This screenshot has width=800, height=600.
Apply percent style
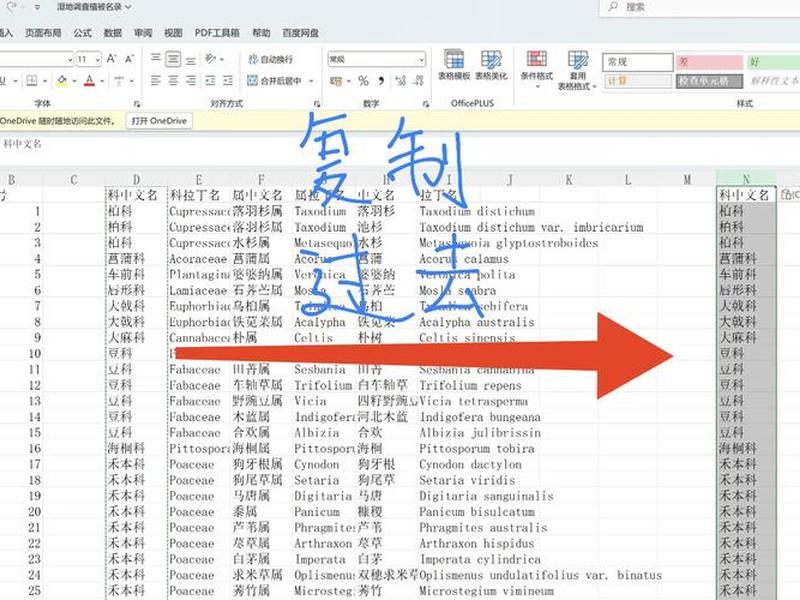pos(363,81)
